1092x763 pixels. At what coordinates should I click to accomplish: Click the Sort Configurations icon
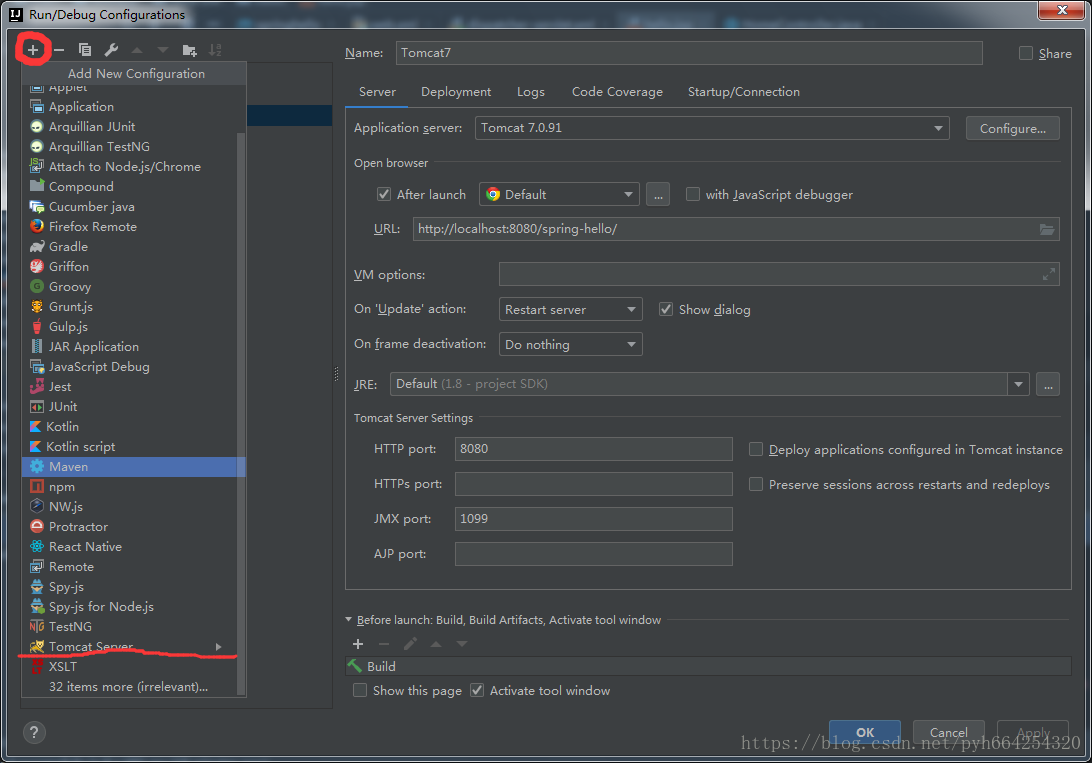[x=215, y=49]
